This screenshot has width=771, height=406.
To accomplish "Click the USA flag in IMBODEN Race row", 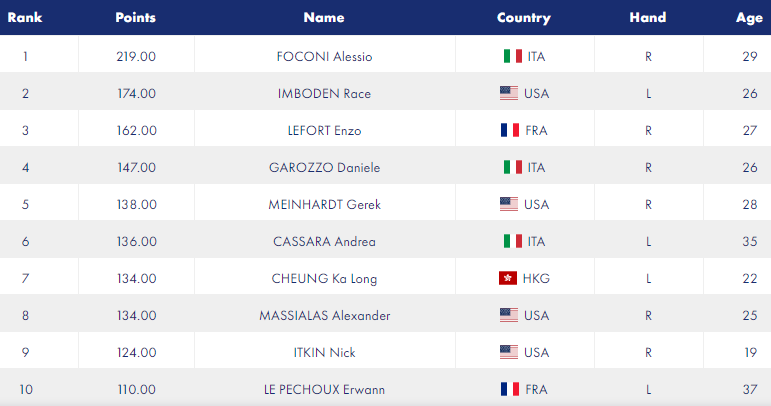I will (x=509, y=93).
